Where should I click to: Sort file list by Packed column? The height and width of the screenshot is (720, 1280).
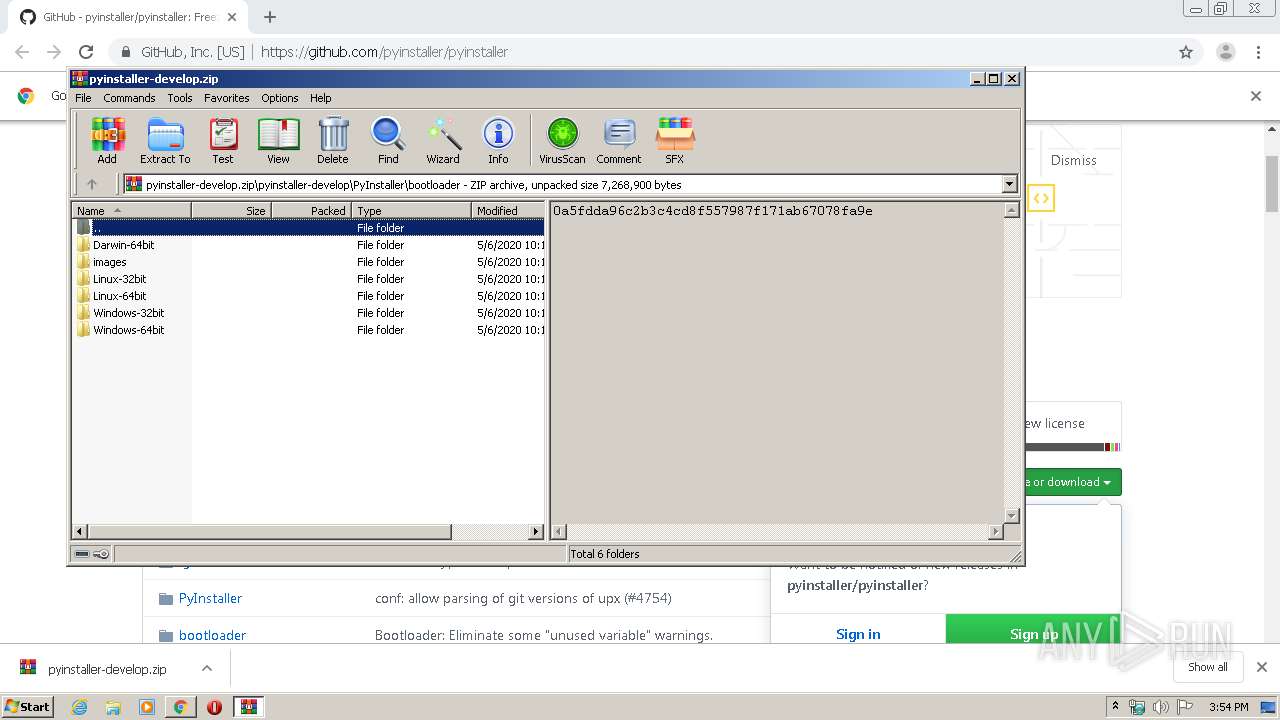(311, 210)
